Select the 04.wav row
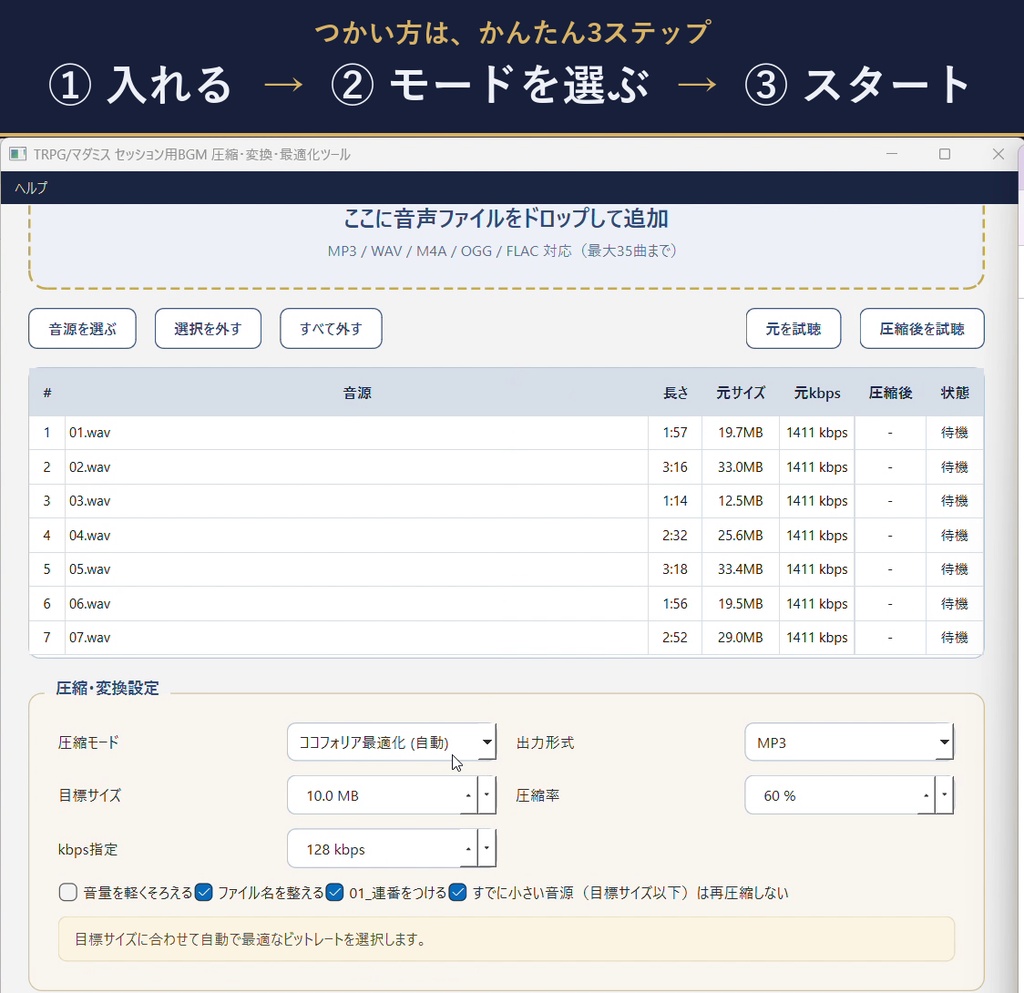1024x993 pixels. coord(506,535)
